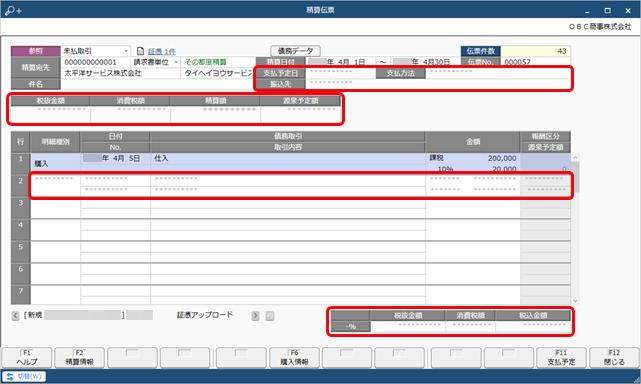Expand the 未払取引 reference dropdown

click(126, 51)
